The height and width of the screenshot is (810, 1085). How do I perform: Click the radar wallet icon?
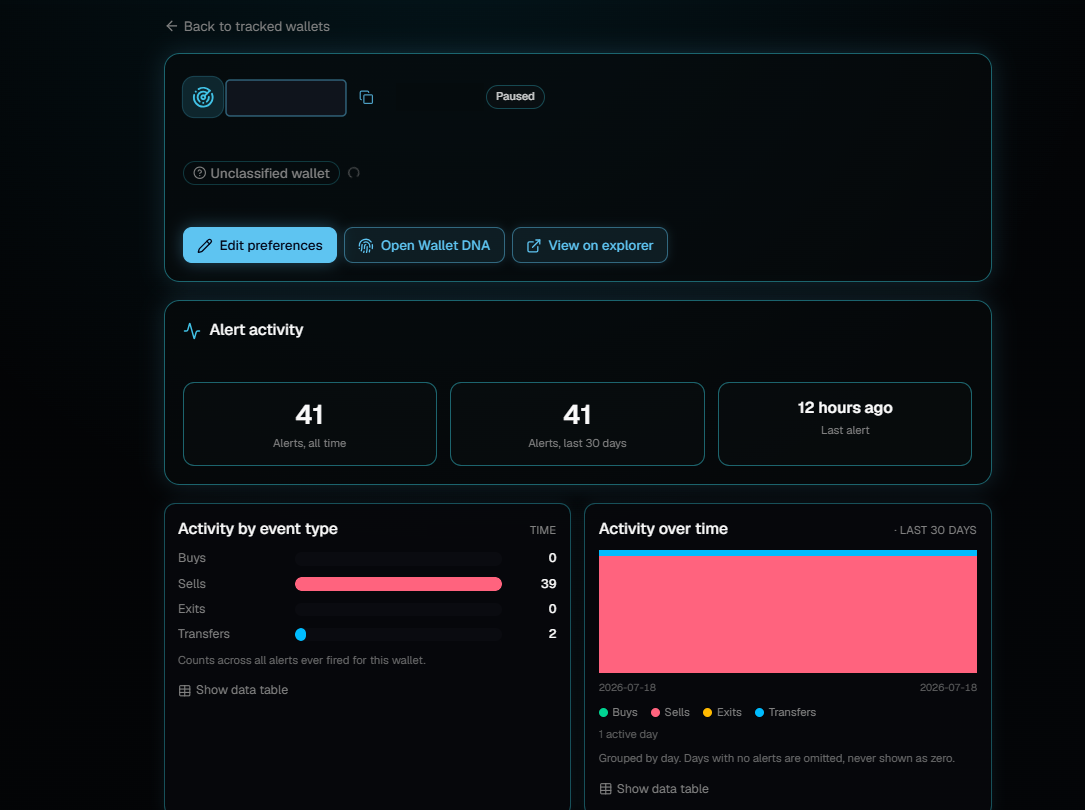click(x=203, y=97)
